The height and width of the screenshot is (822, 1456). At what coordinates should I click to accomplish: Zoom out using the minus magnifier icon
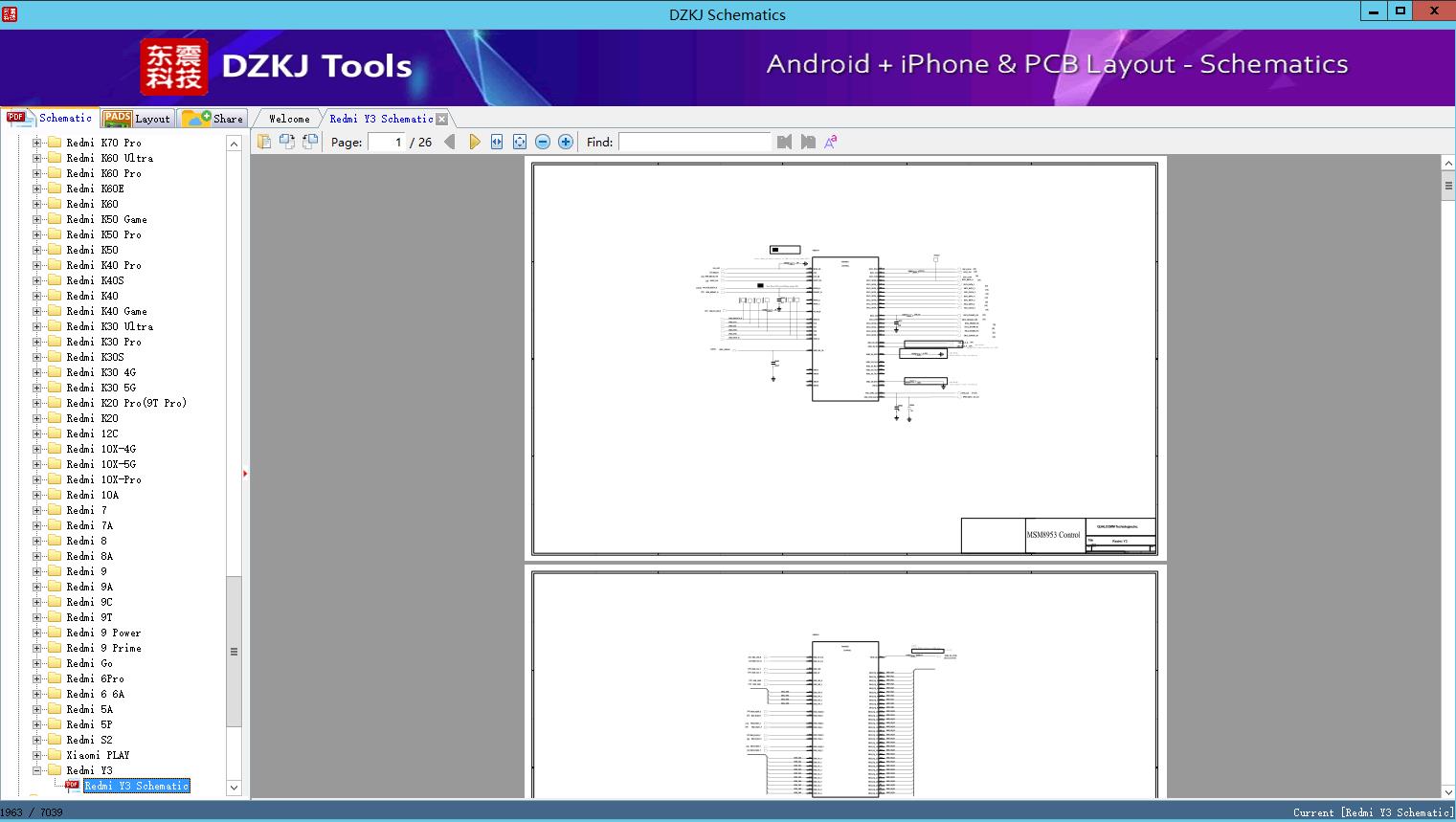click(x=542, y=141)
